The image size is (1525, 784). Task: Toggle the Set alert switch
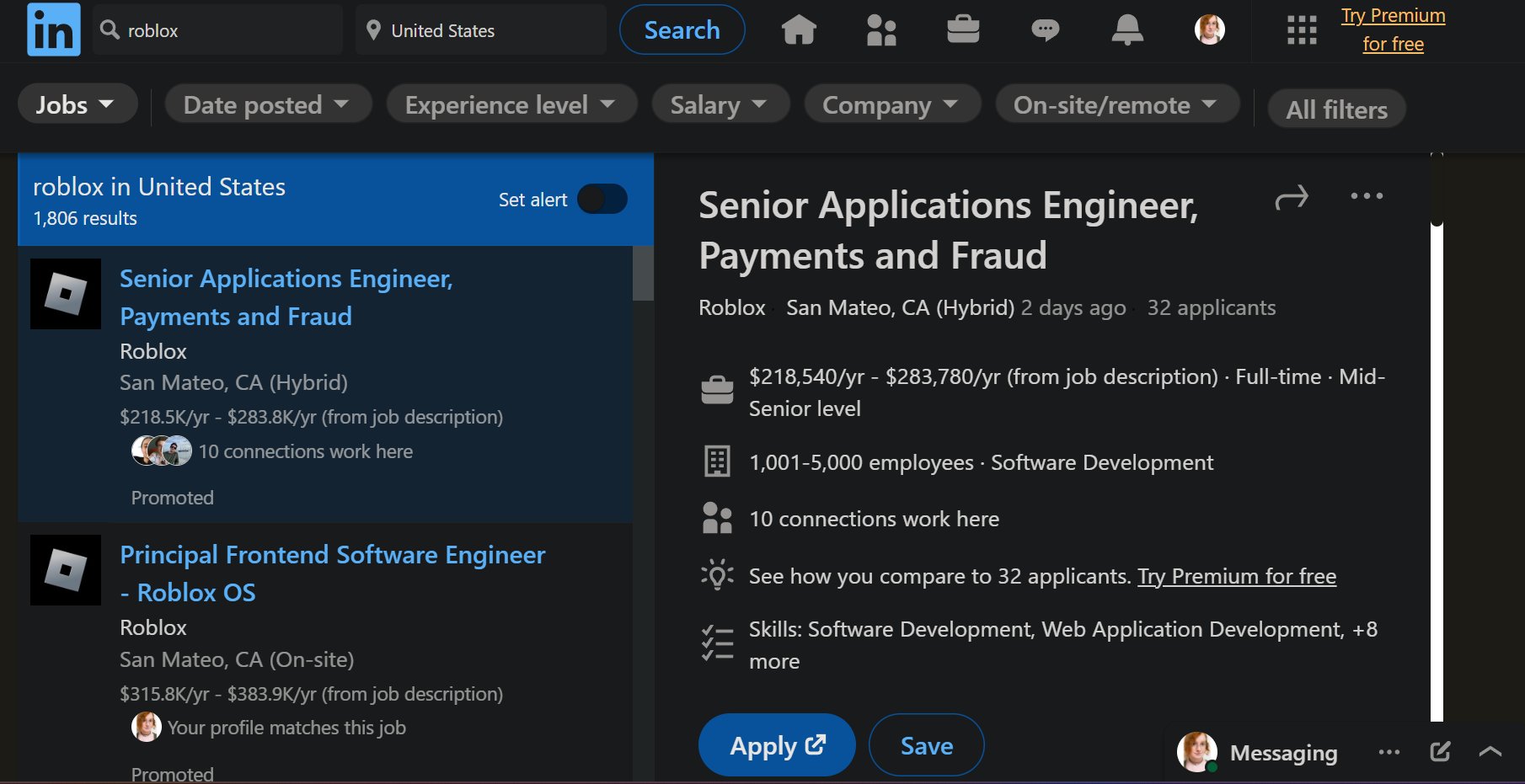602,200
